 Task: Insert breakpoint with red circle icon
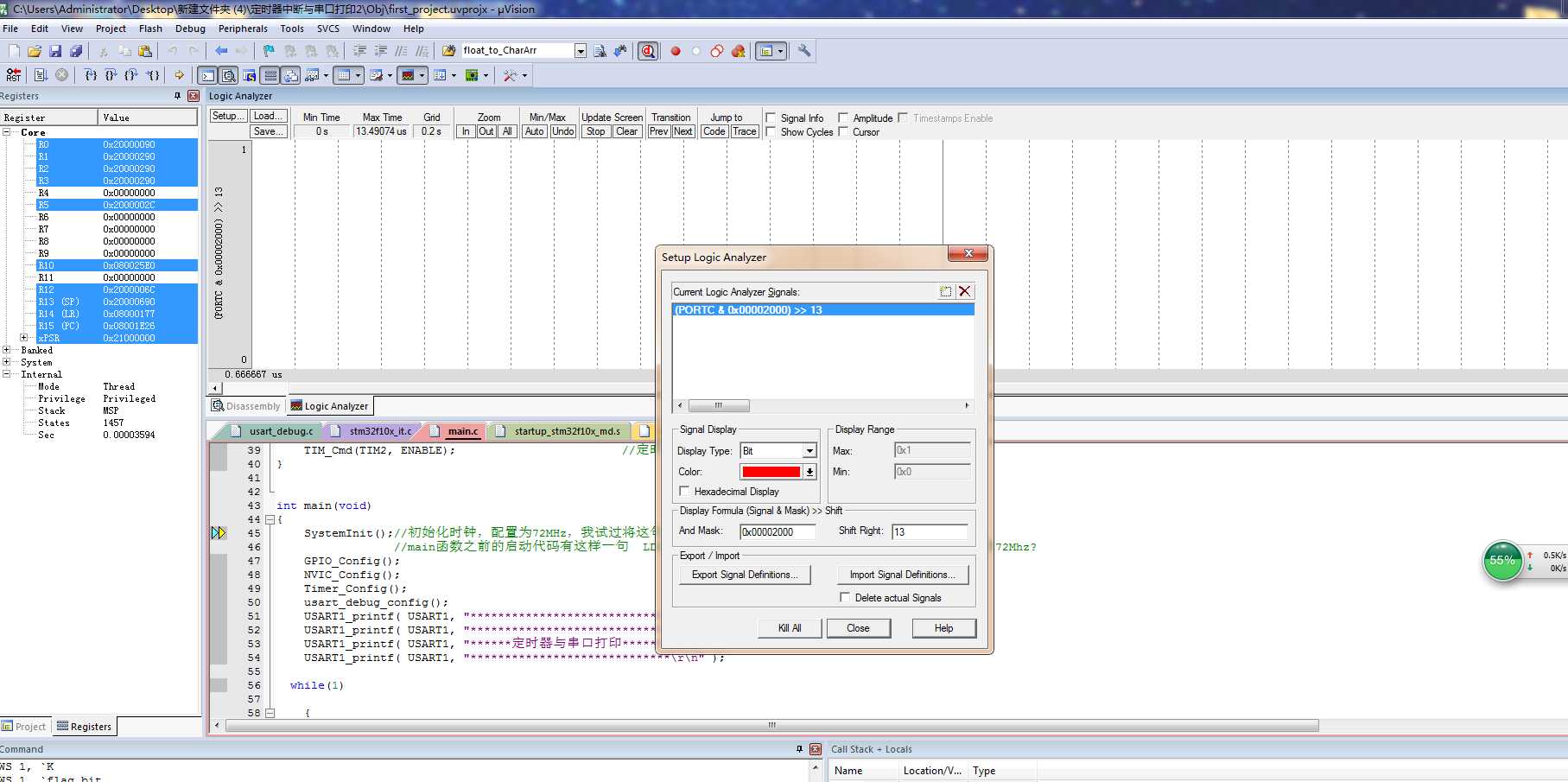tap(676, 51)
